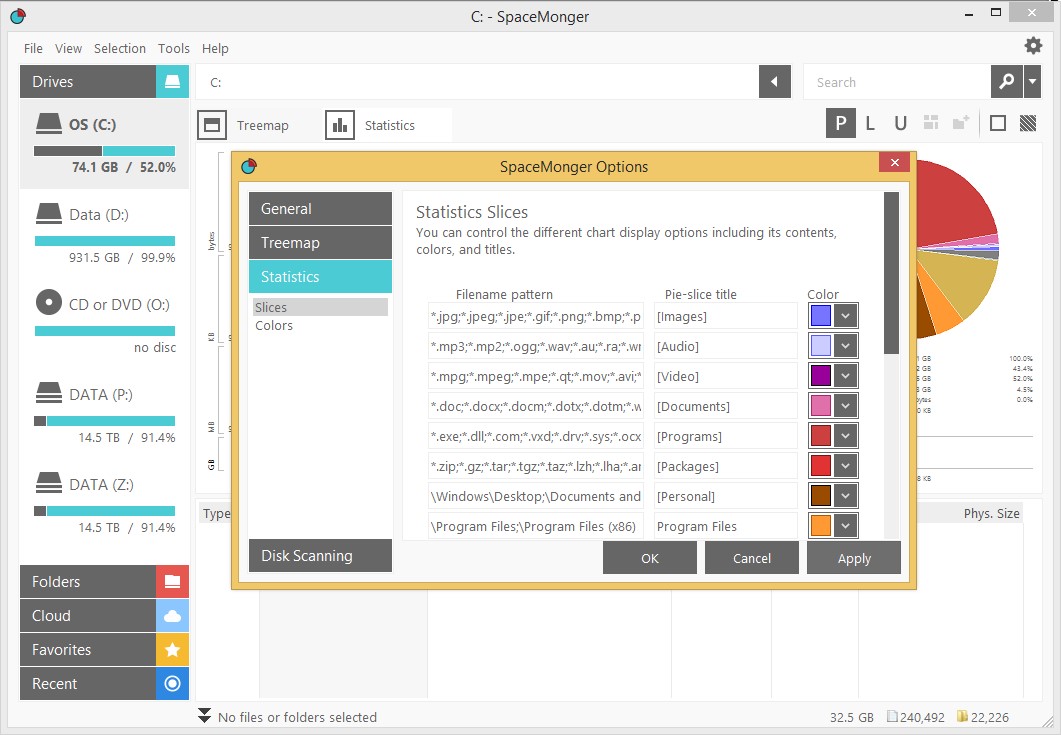Viewport: 1061px width, 735px height.
Task: Open color dropdown for Images slice
Action: click(846, 316)
